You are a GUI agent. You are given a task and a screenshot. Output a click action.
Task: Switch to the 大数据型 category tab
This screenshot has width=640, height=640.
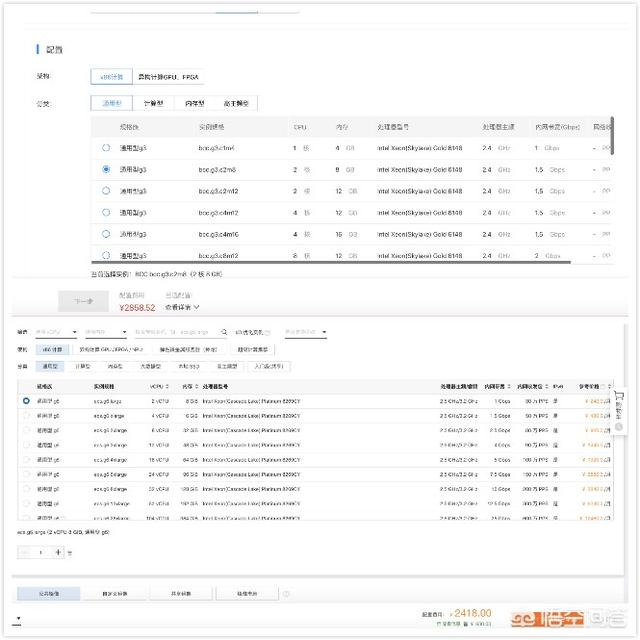[151, 367]
